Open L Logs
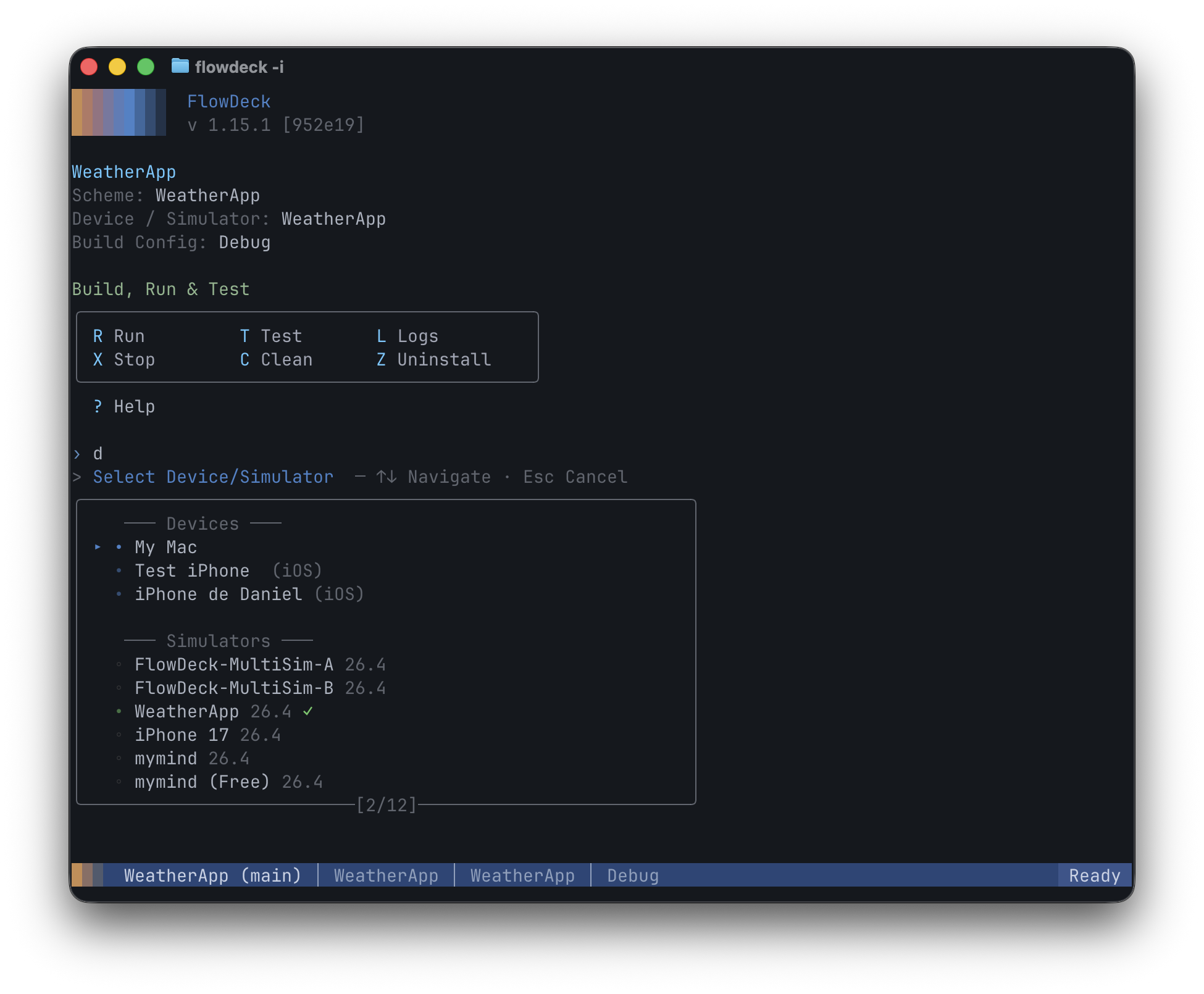This screenshot has height=994, width=1204. pos(408,336)
